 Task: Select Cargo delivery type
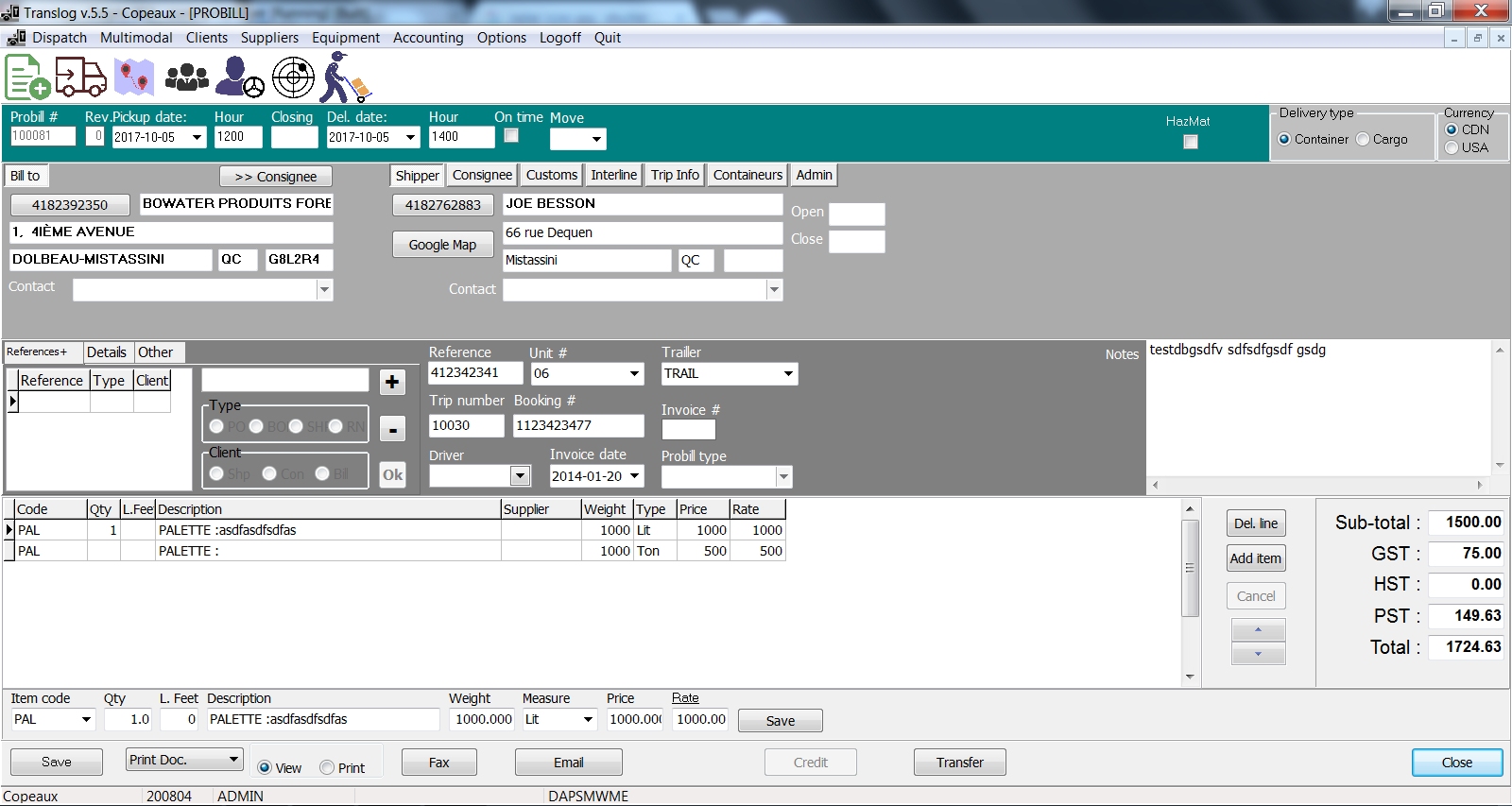pyautogui.click(x=1363, y=139)
